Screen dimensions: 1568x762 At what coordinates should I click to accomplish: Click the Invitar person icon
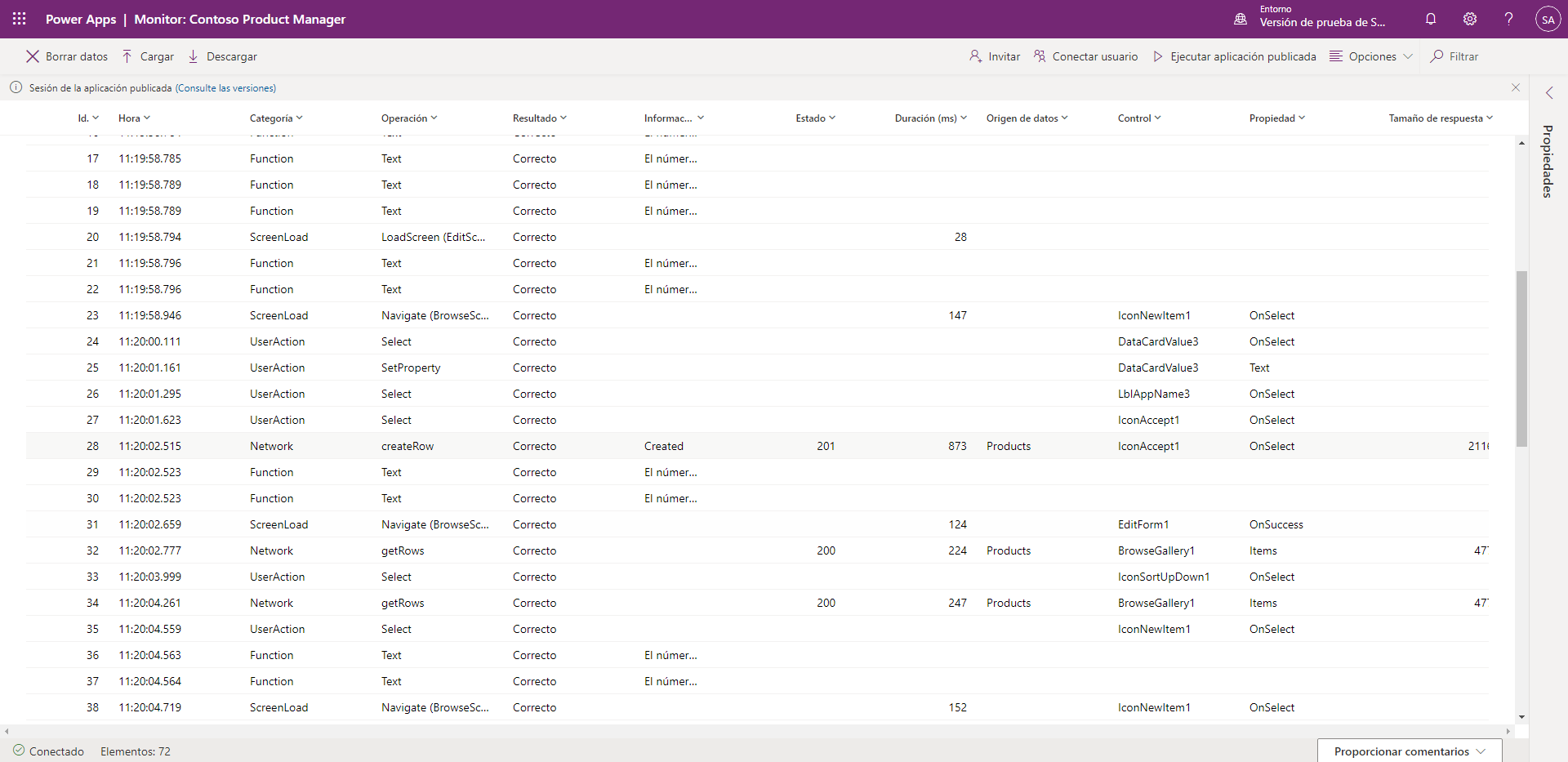pos(975,56)
